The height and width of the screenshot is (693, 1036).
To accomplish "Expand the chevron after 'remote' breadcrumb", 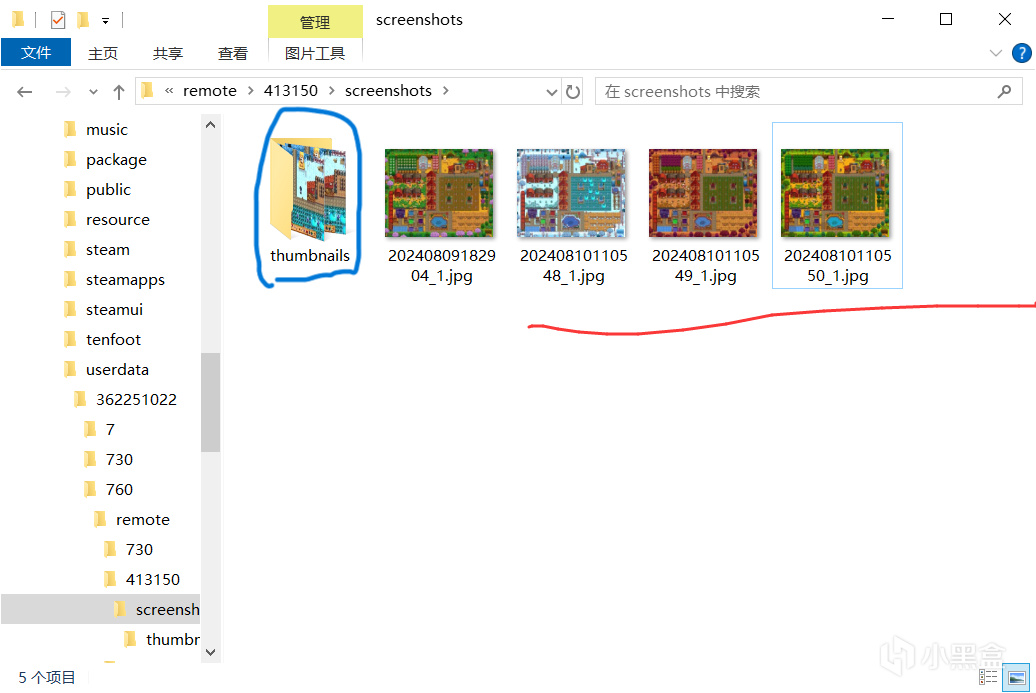I will tap(250, 91).
